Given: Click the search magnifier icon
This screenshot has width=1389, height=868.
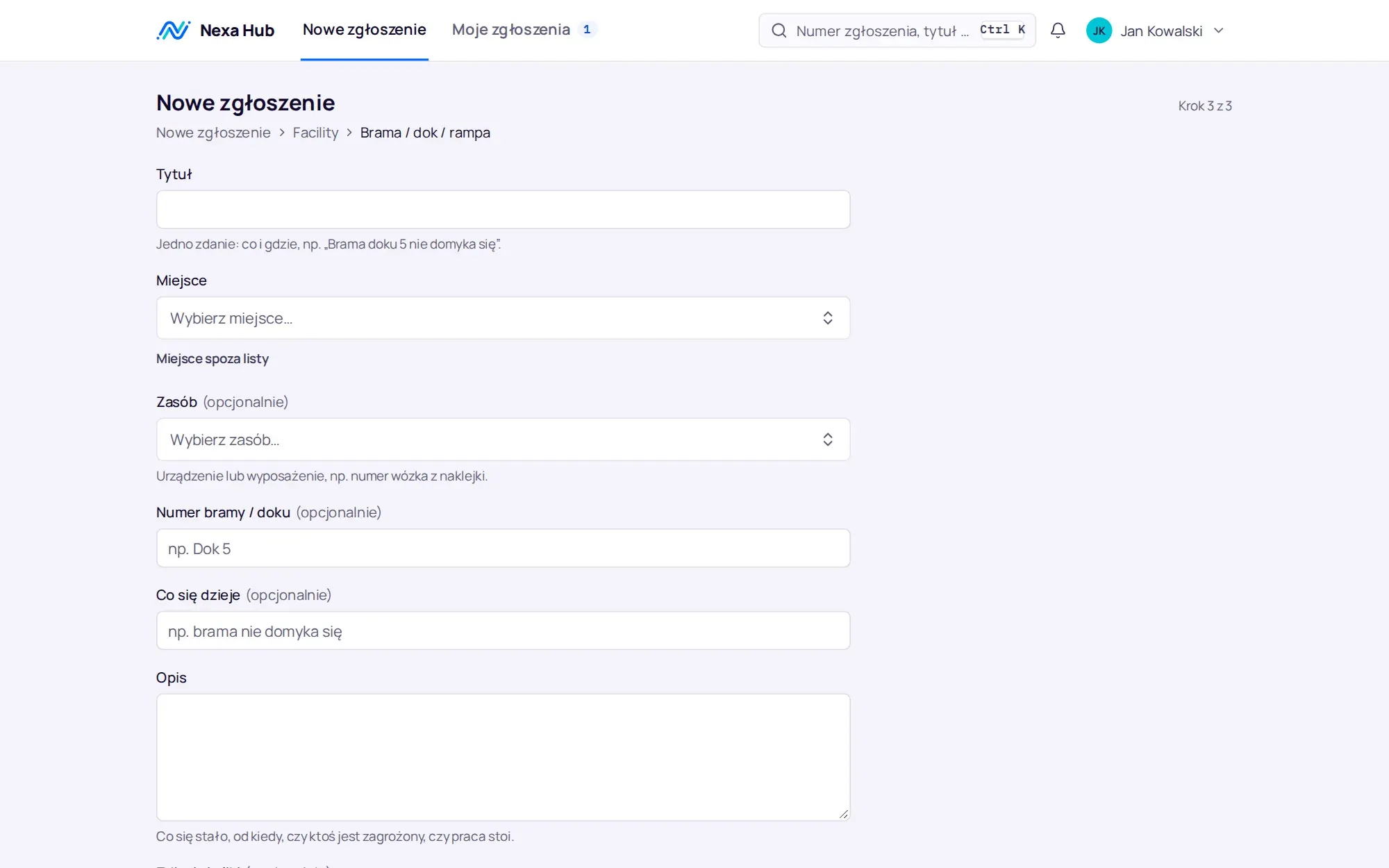Looking at the screenshot, I should point(779,31).
